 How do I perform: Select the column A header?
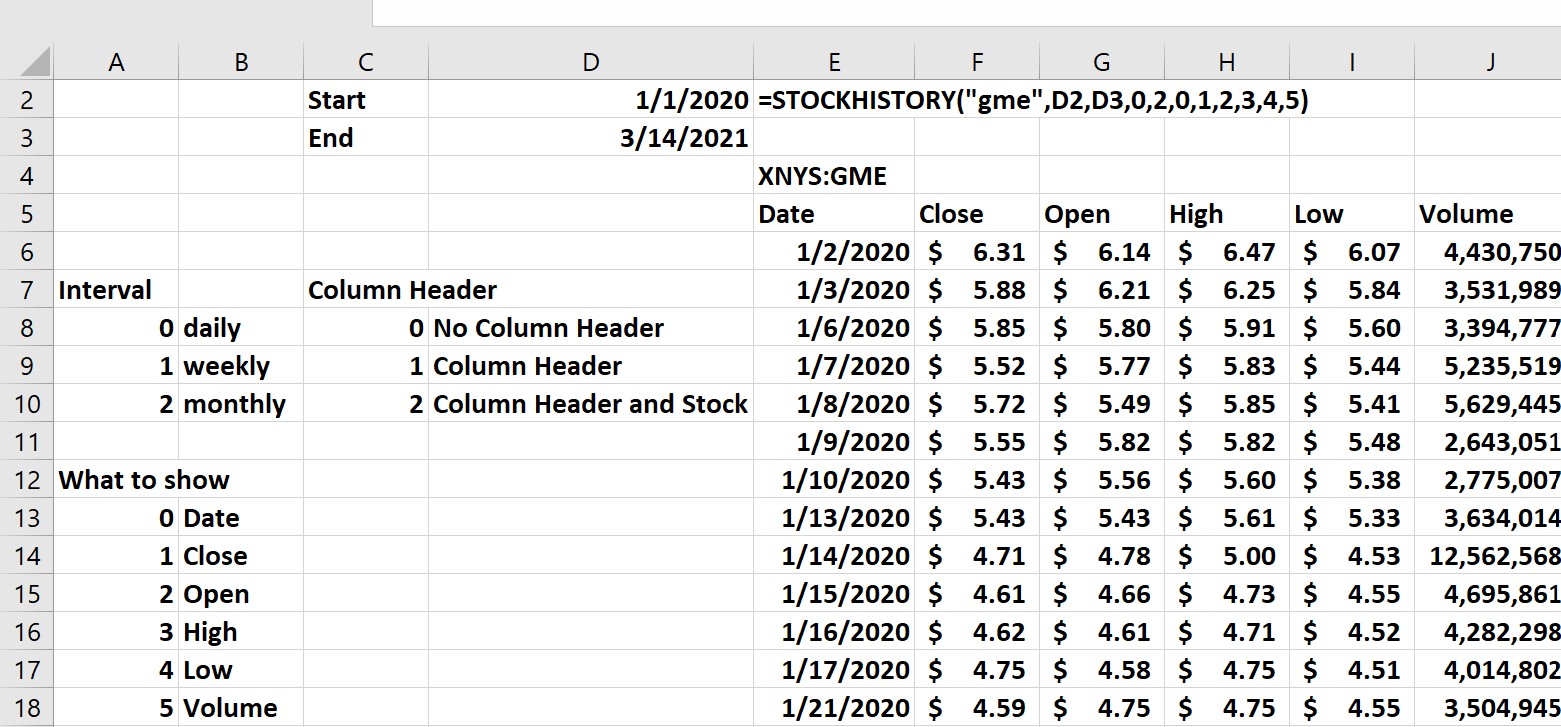point(117,62)
